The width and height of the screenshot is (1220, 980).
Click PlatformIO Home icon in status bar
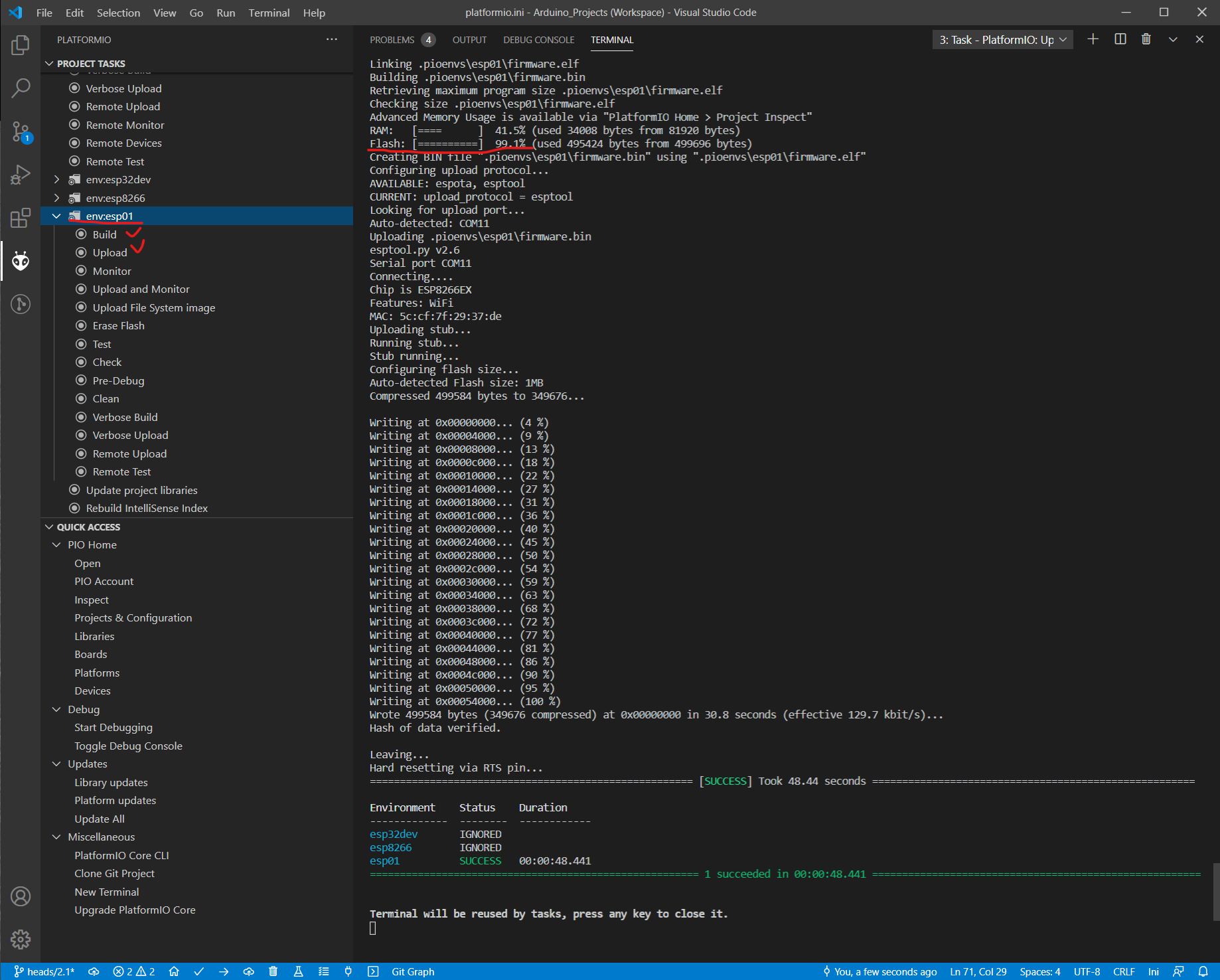(174, 971)
